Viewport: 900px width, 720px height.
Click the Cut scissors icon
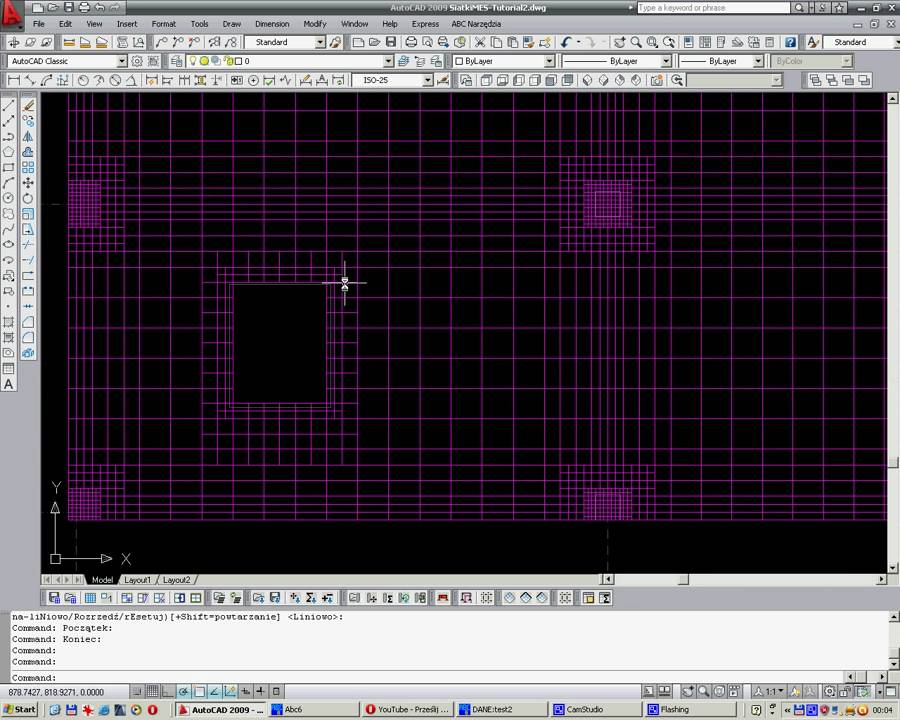(480, 42)
